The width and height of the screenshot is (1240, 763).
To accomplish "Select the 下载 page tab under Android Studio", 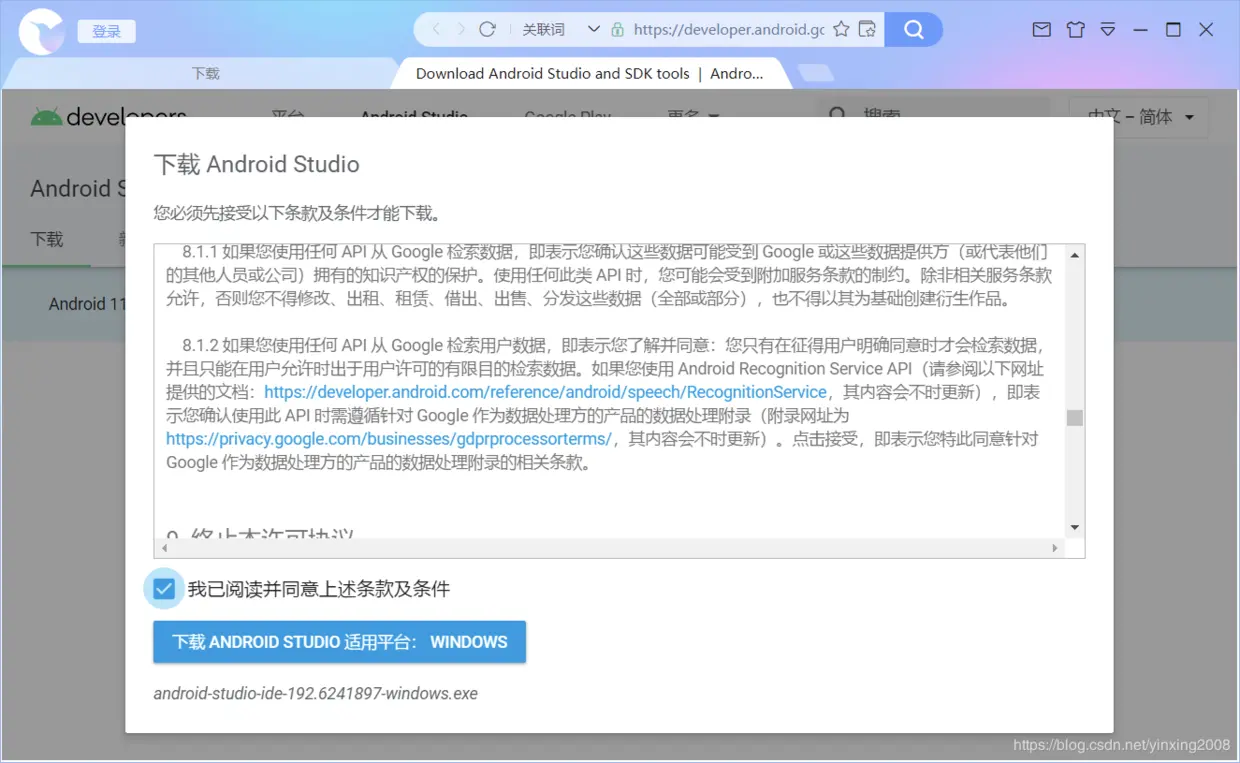I will (x=47, y=239).
